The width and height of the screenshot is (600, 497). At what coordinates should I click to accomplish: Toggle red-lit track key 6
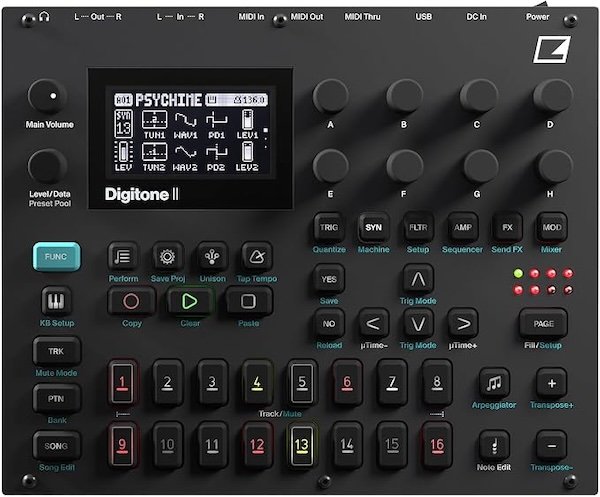coord(347,383)
